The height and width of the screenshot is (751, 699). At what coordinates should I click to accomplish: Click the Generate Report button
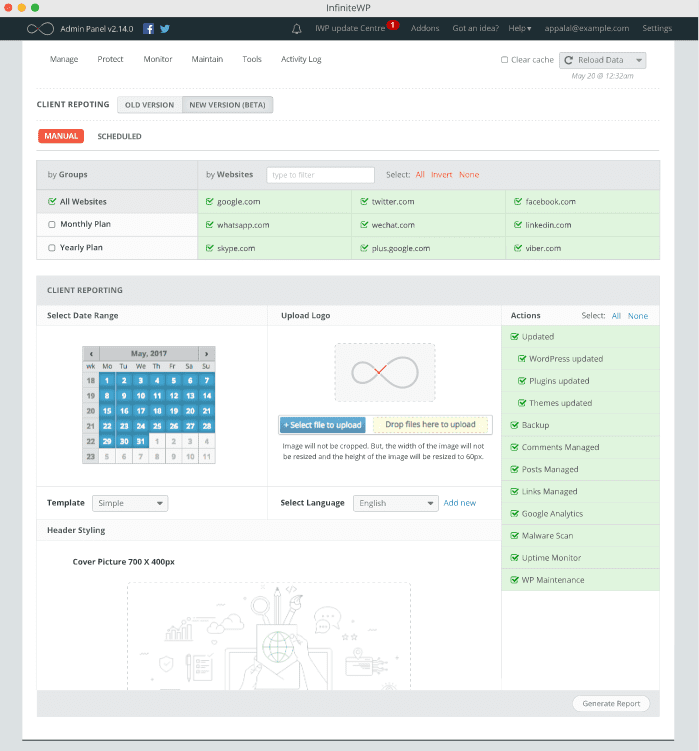(611, 703)
